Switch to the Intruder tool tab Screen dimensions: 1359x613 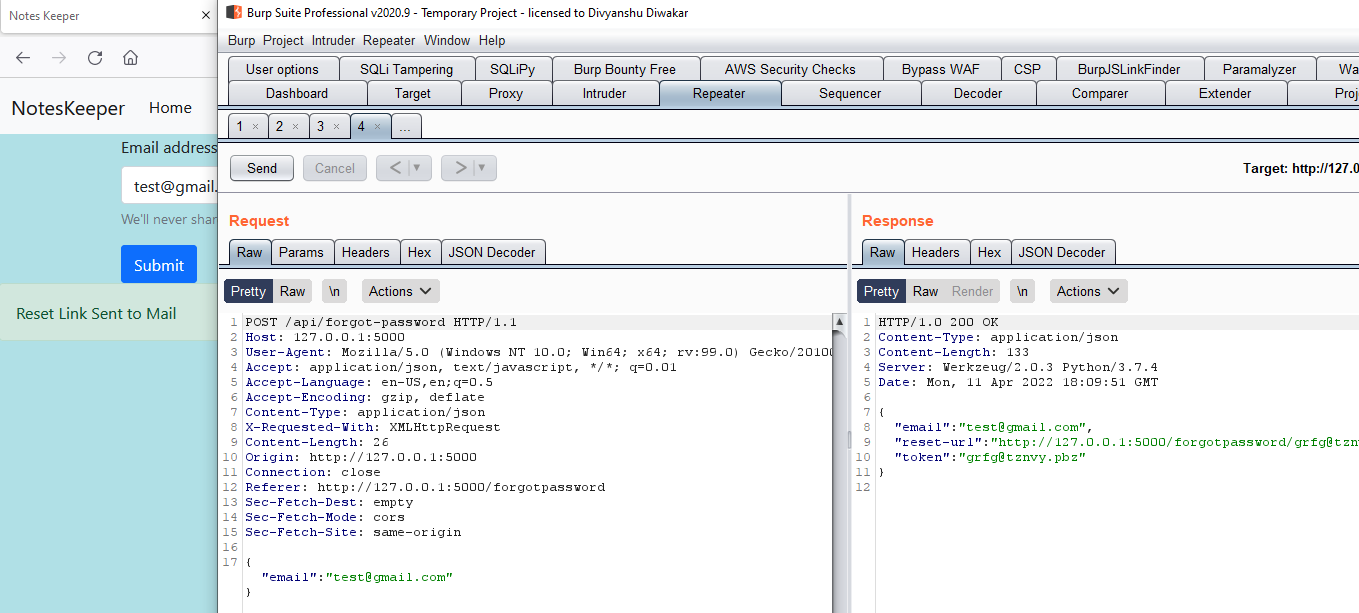click(x=604, y=93)
